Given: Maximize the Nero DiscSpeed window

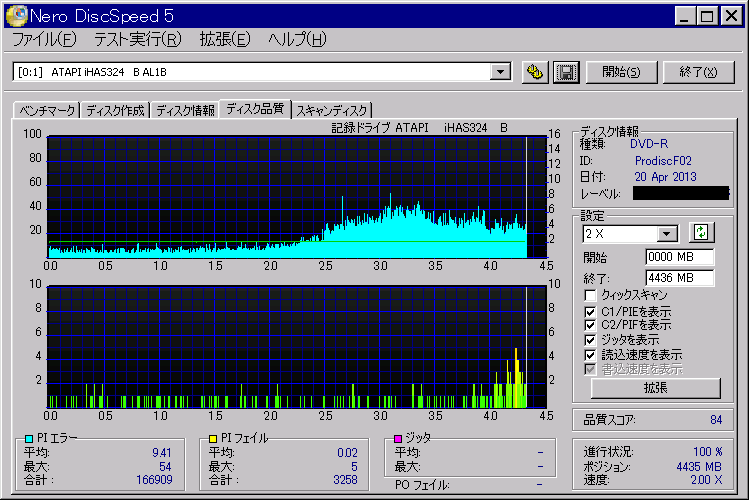Looking at the screenshot, I should tap(706, 16).
